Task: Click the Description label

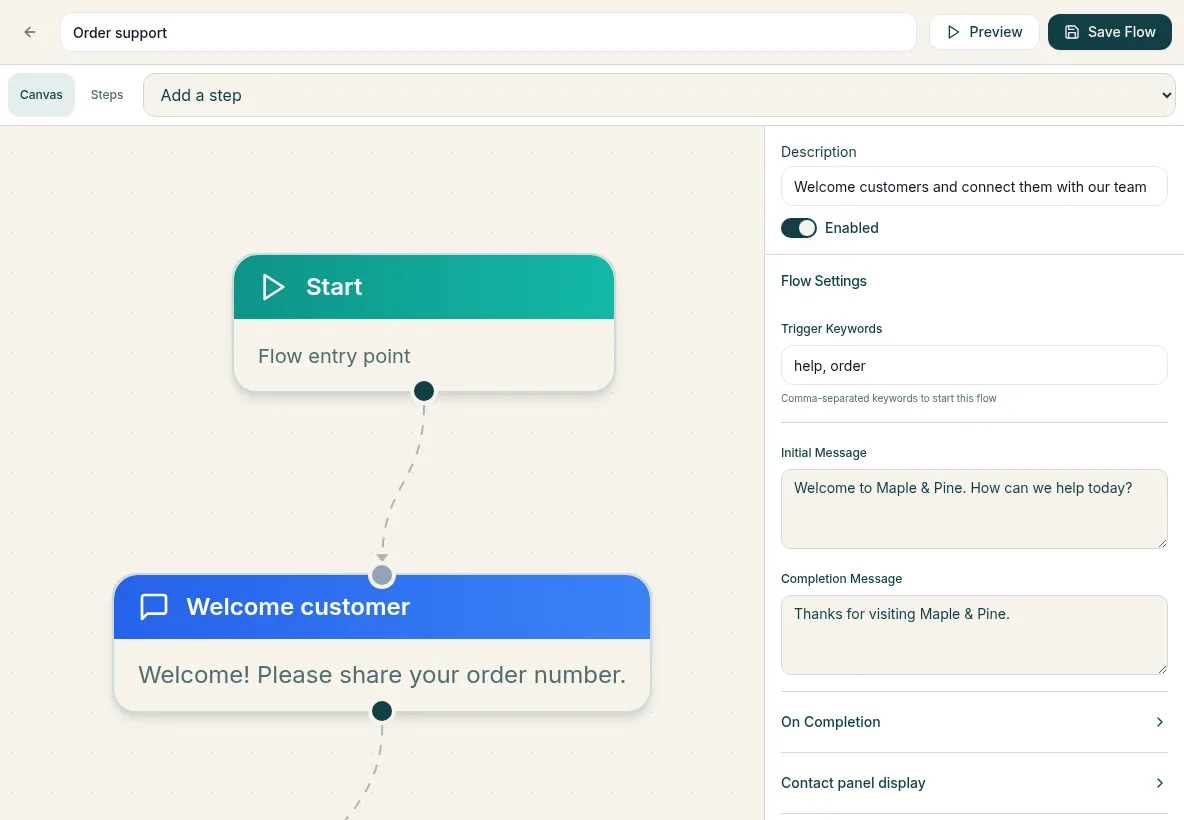Action: pyautogui.click(x=819, y=152)
